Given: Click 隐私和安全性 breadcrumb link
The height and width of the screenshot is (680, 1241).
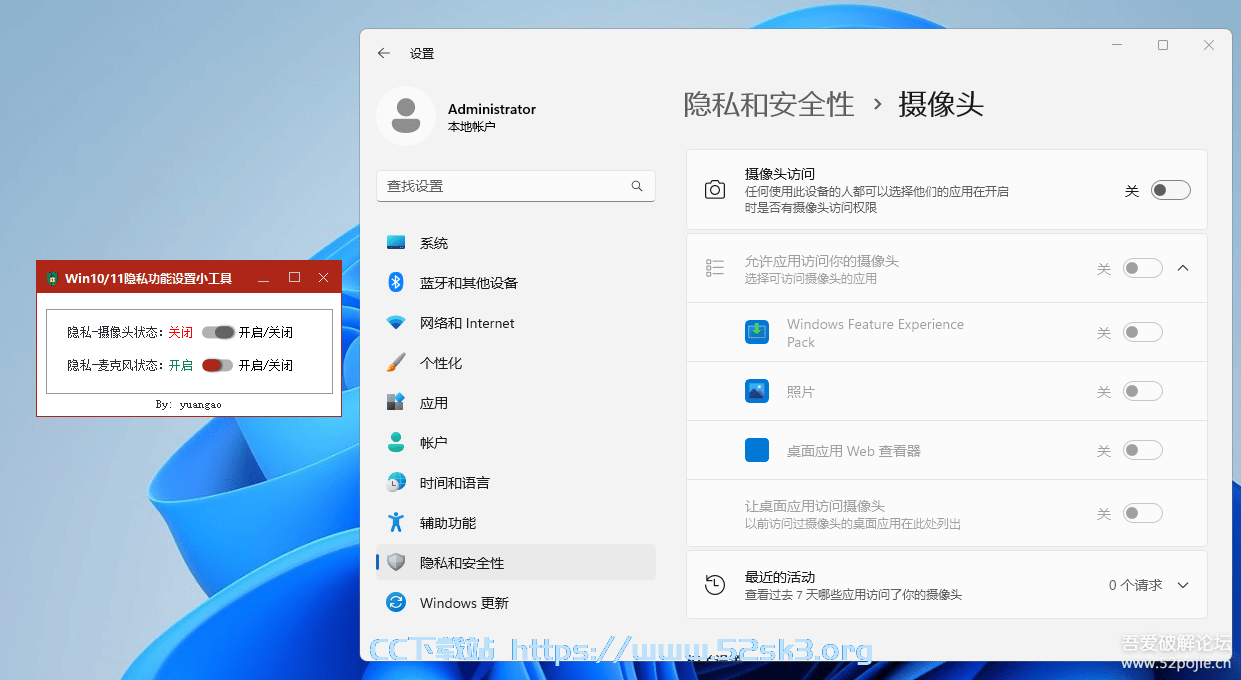Looking at the screenshot, I should tap(769, 104).
